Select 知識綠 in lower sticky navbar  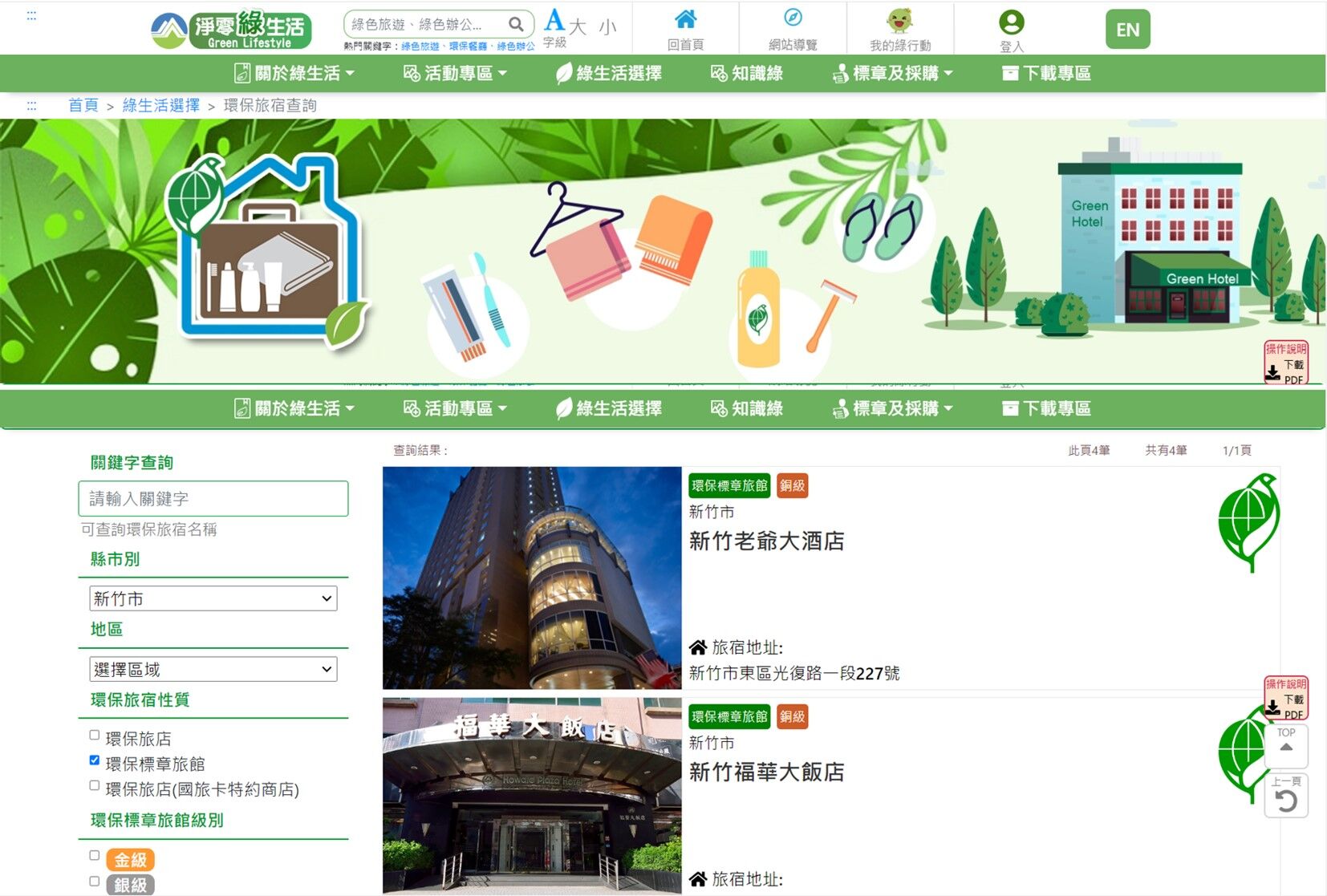(747, 408)
